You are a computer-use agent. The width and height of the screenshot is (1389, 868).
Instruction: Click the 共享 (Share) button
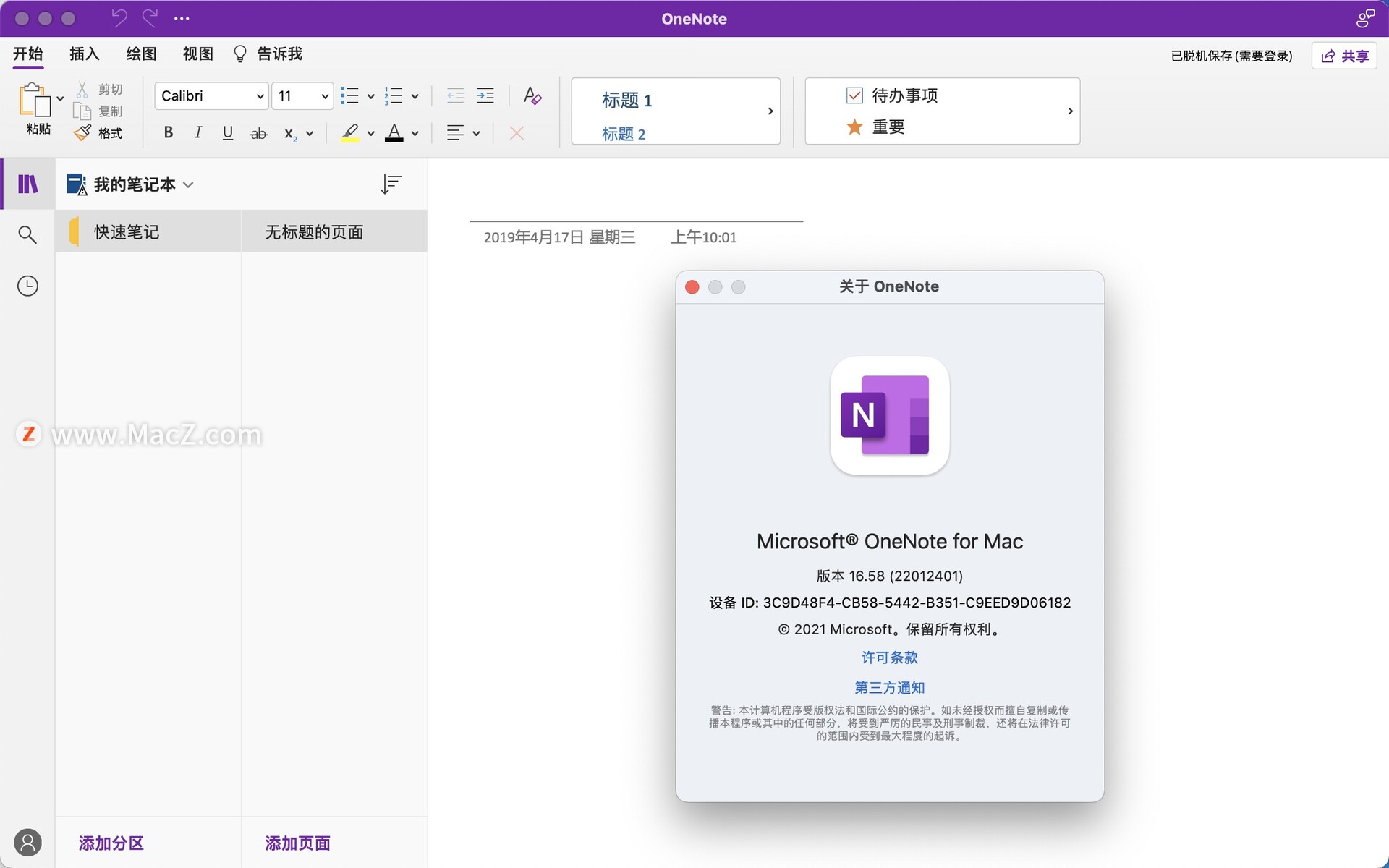pyautogui.click(x=1344, y=56)
